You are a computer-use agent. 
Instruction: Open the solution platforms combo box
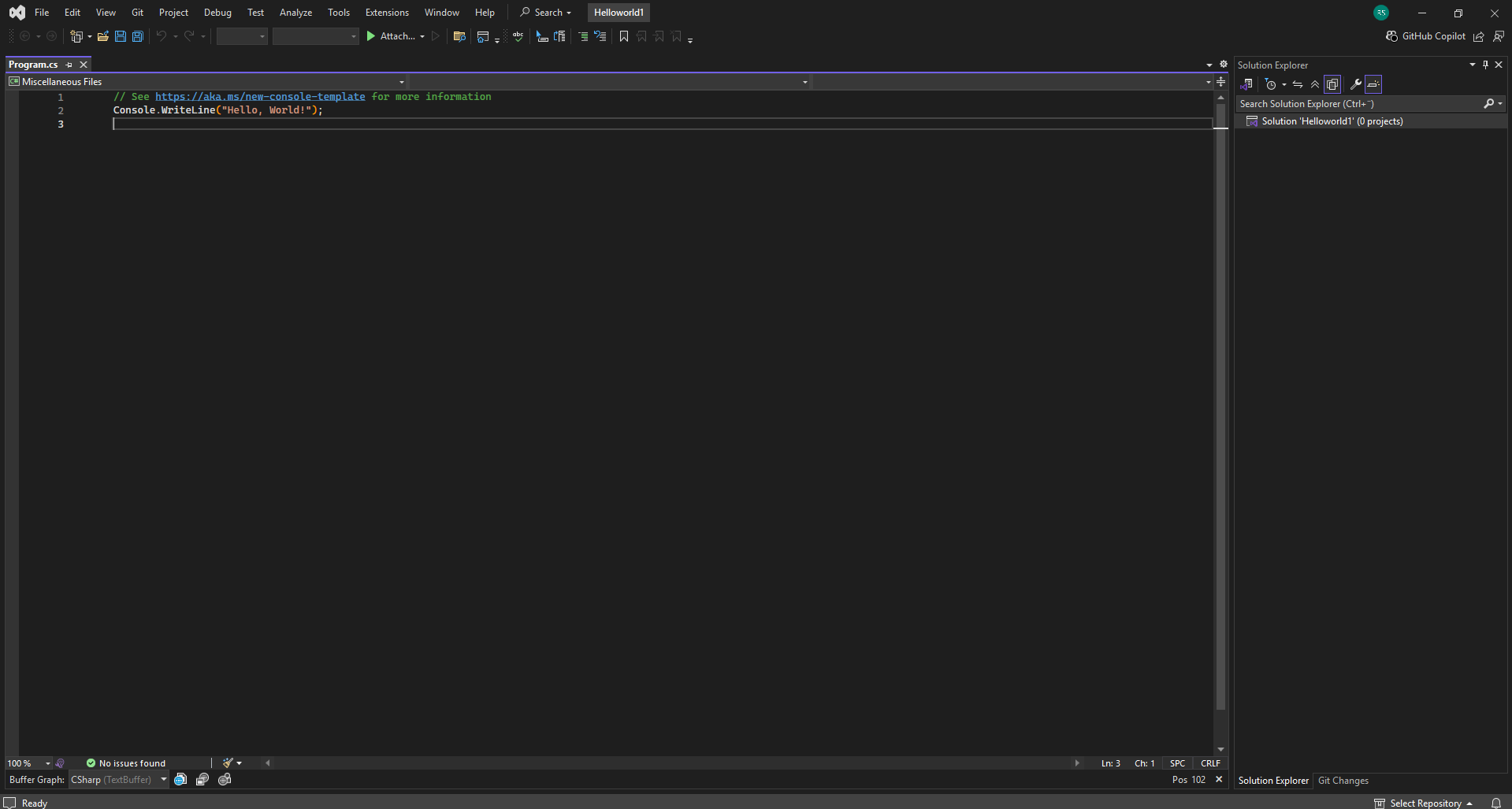tap(315, 36)
